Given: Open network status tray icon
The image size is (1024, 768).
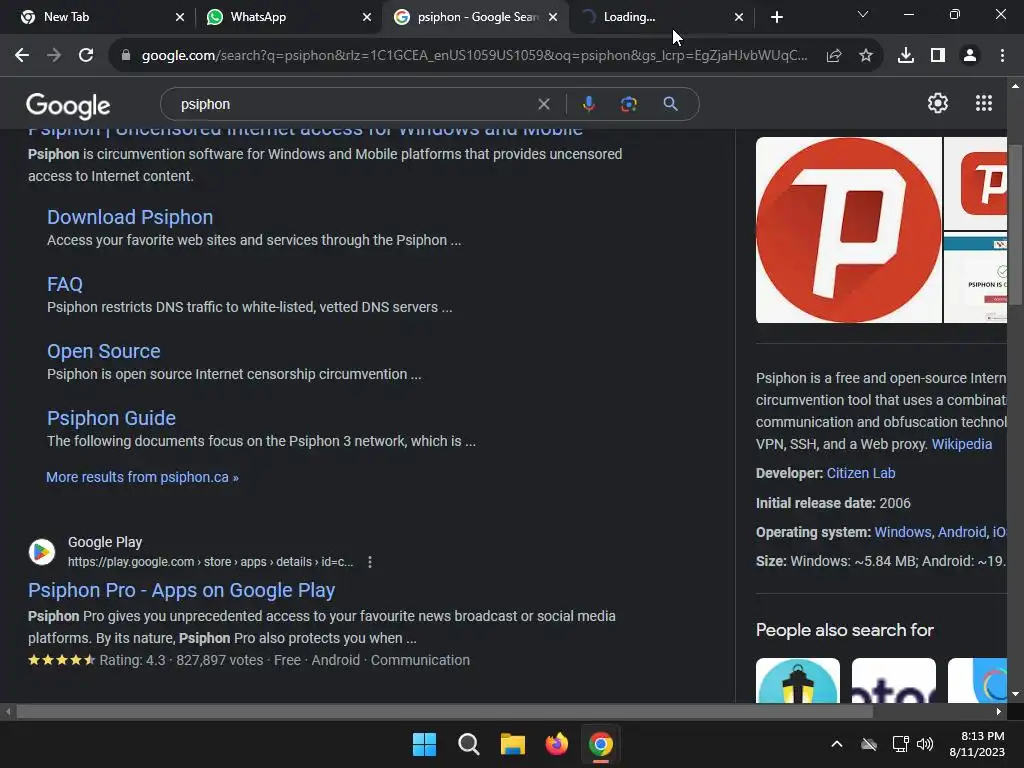Looking at the screenshot, I should point(901,744).
